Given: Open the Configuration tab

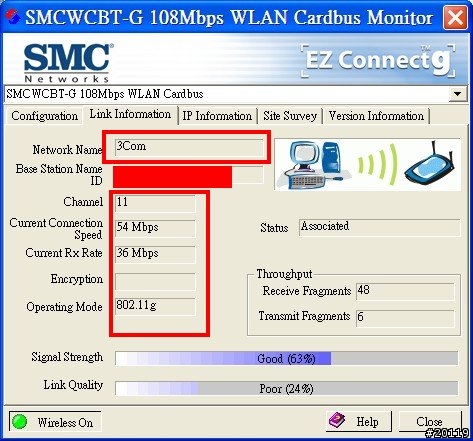Looking at the screenshot, I should 44,116.
